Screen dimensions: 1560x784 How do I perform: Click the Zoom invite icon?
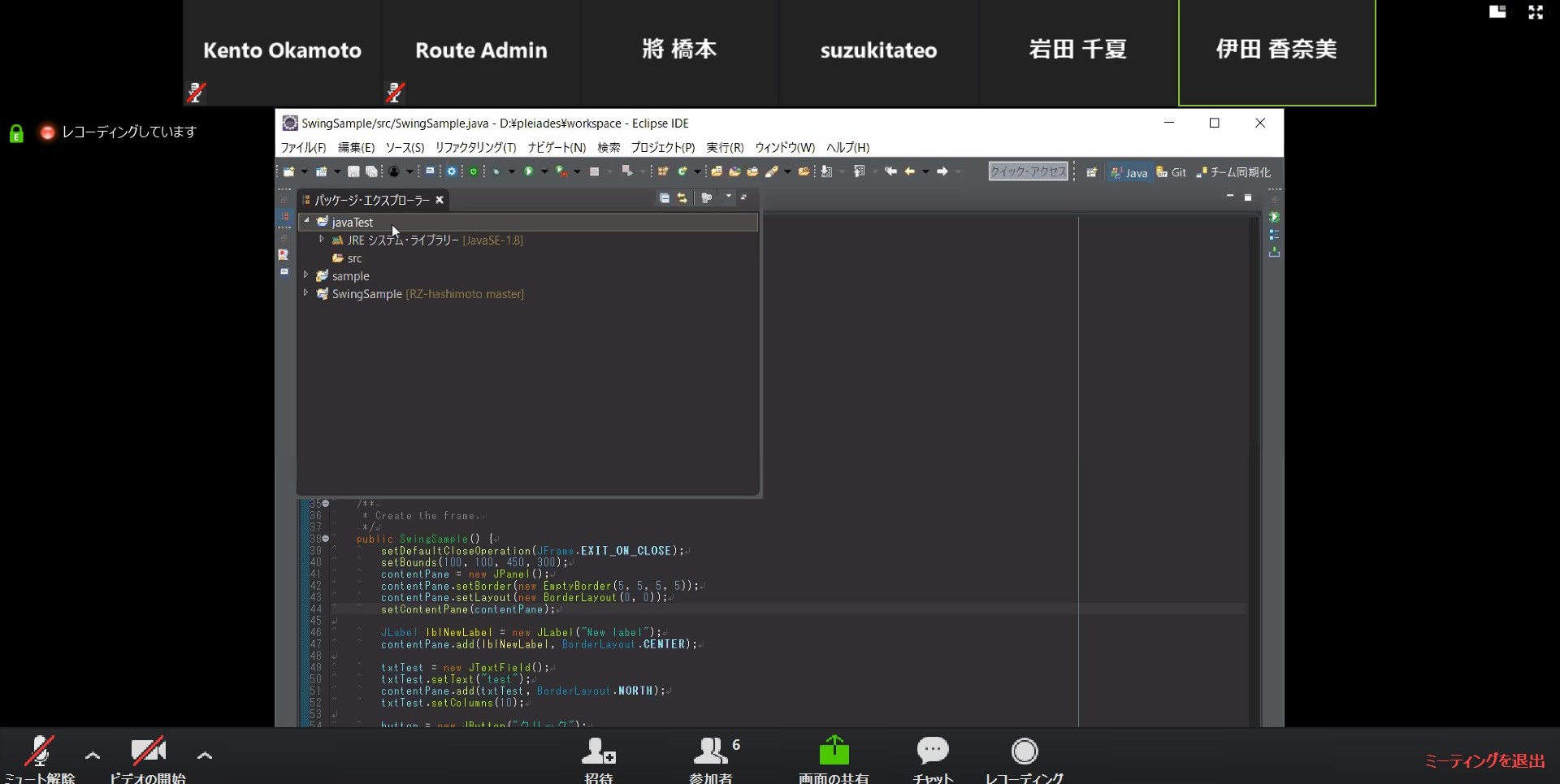tap(599, 760)
